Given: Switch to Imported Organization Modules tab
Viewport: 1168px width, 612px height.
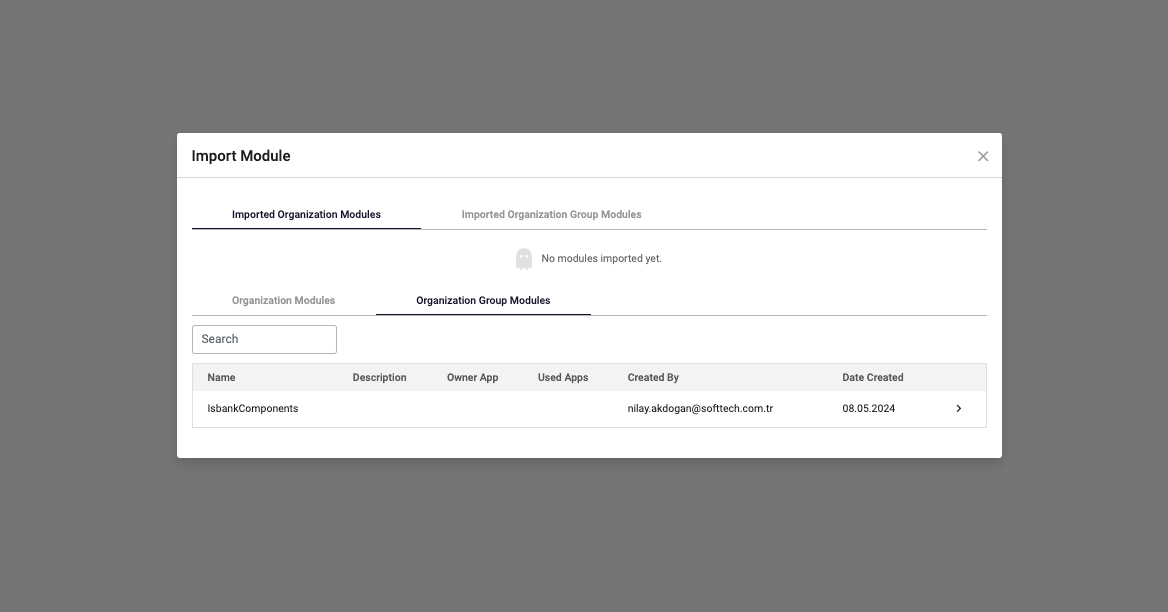Looking at the screenshot, I should click(306, 214).
